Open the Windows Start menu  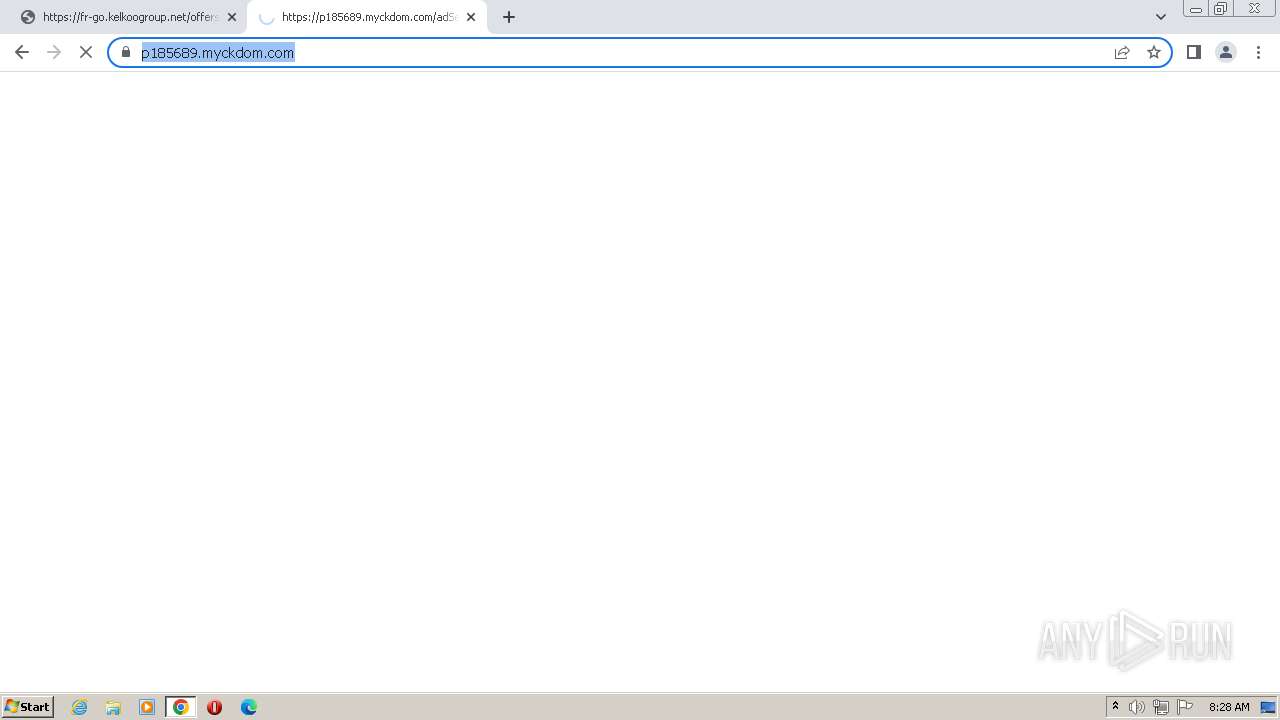tap(28, 707)
